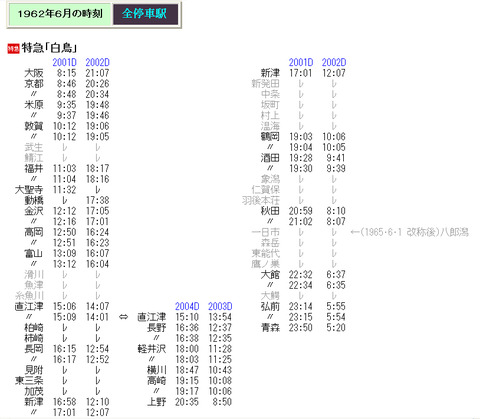Screen dimensions: 480x419
Task: Click the greyed 羽後本荘 station name
Action: pyautogui.click(x=261, y=201)
